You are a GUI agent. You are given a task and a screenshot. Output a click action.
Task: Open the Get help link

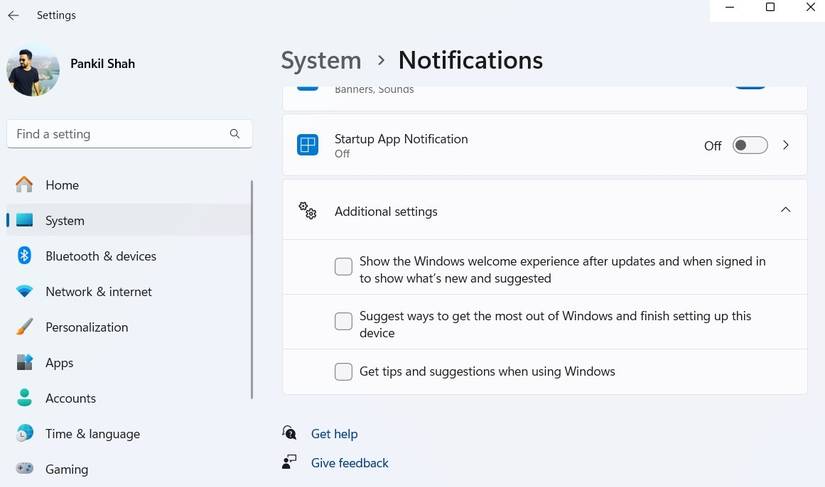[x=334, y=434]
